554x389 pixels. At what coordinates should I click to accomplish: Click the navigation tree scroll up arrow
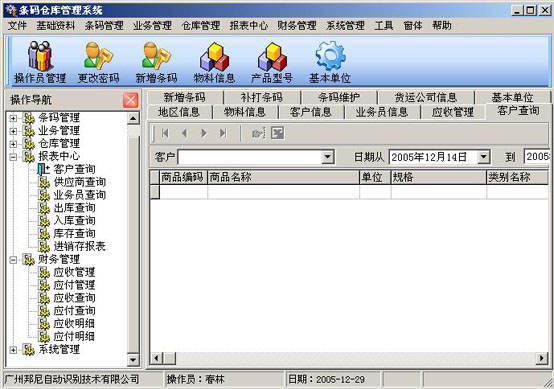pos(133,118)
